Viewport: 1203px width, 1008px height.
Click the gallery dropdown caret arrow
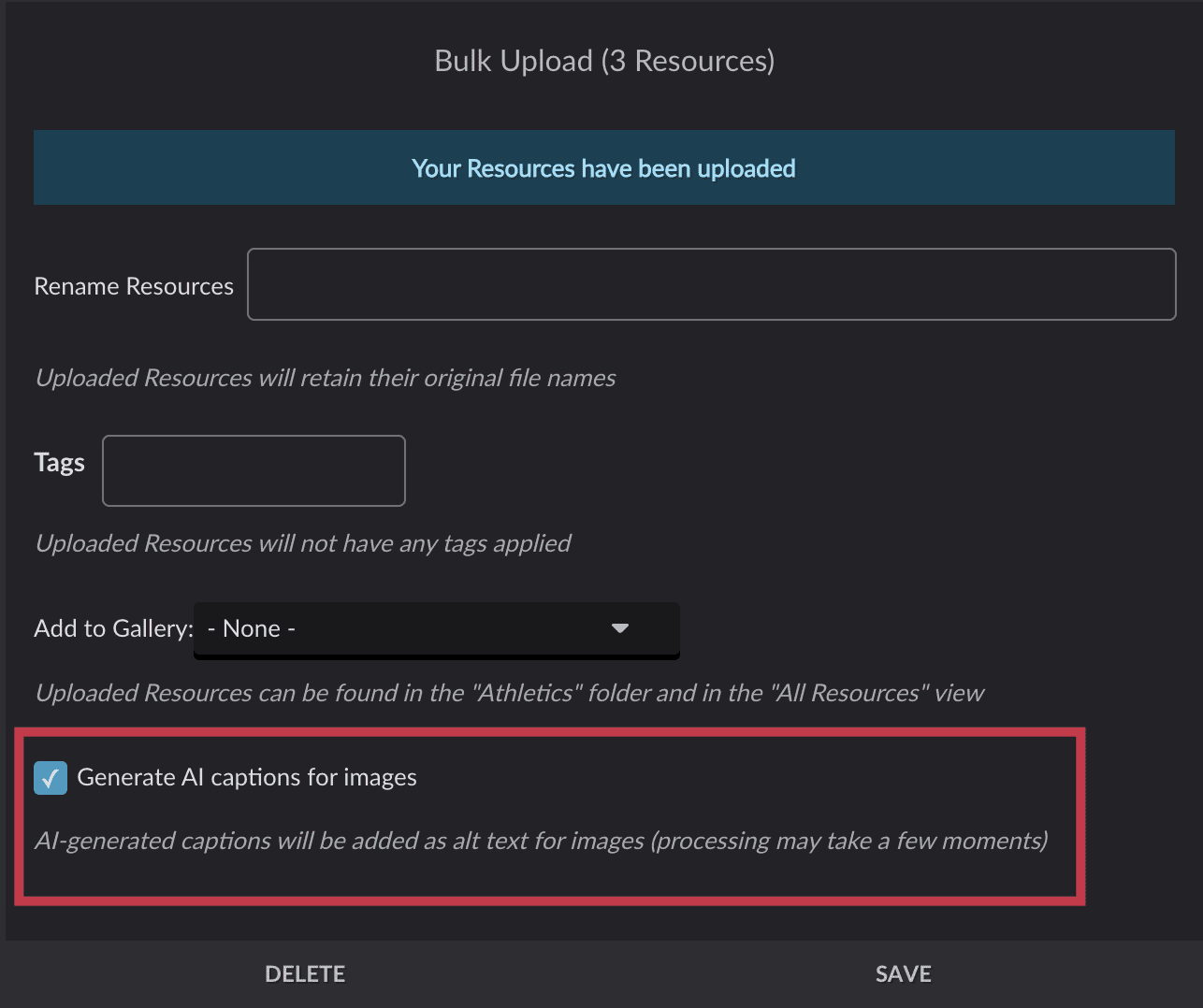pos(619,628)
